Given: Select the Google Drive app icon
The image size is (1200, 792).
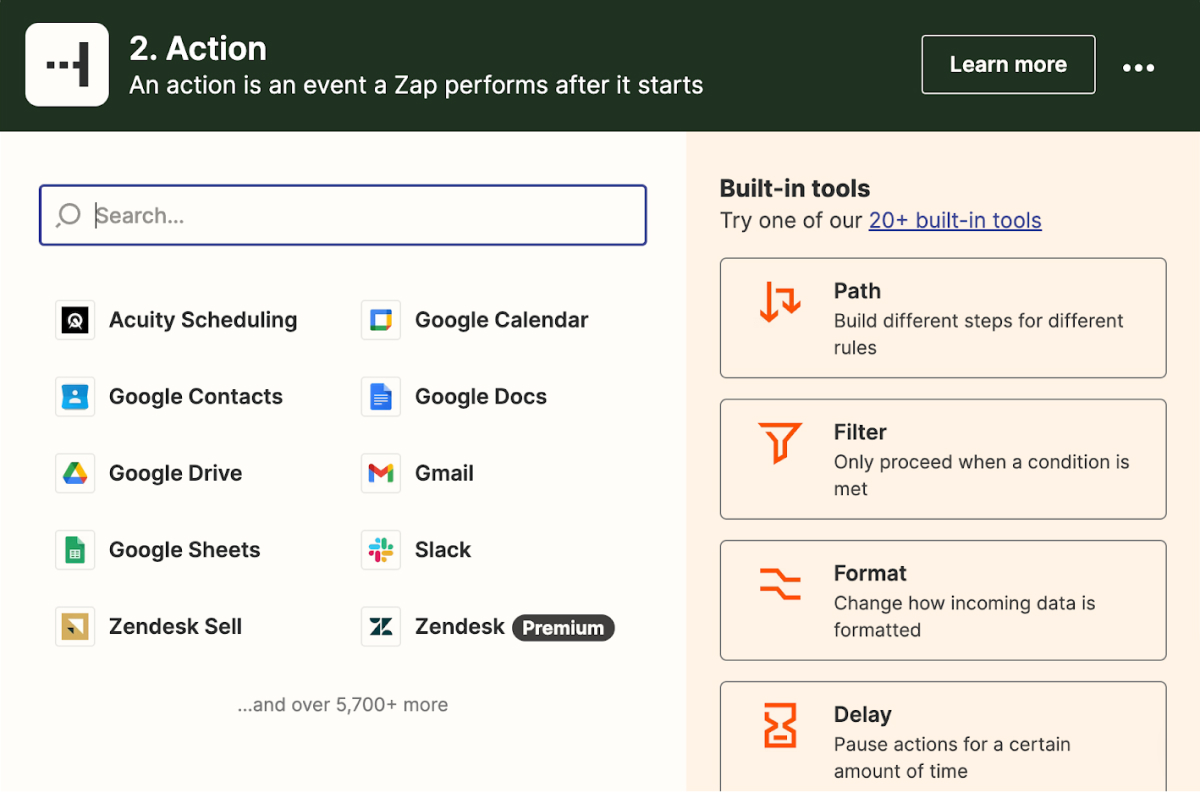Looking at the screenshot, I should pyautogui.click(x=75, y=473).
